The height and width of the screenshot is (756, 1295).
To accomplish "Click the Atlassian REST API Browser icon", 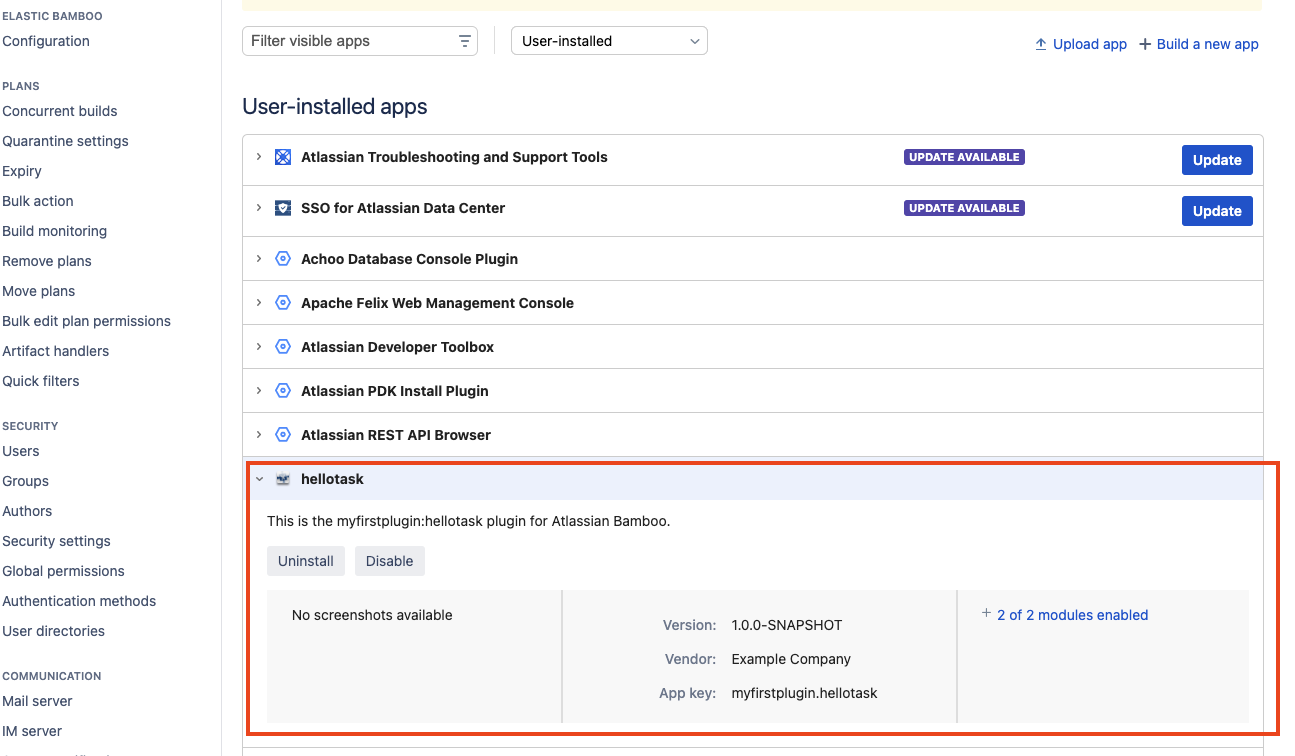I will [x=283, y=435].
